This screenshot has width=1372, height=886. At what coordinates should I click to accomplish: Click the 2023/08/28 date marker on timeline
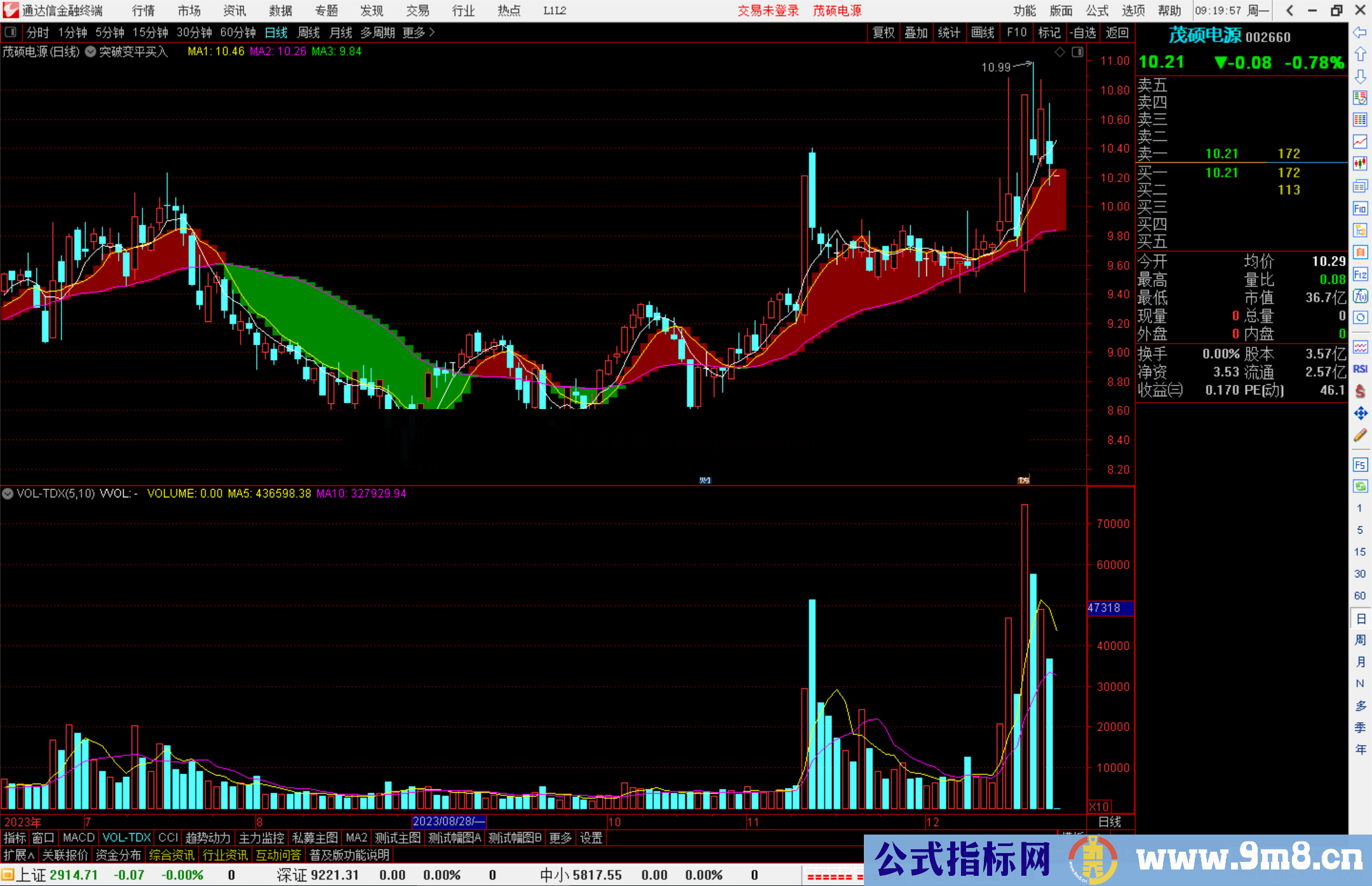tap(448, 821)
